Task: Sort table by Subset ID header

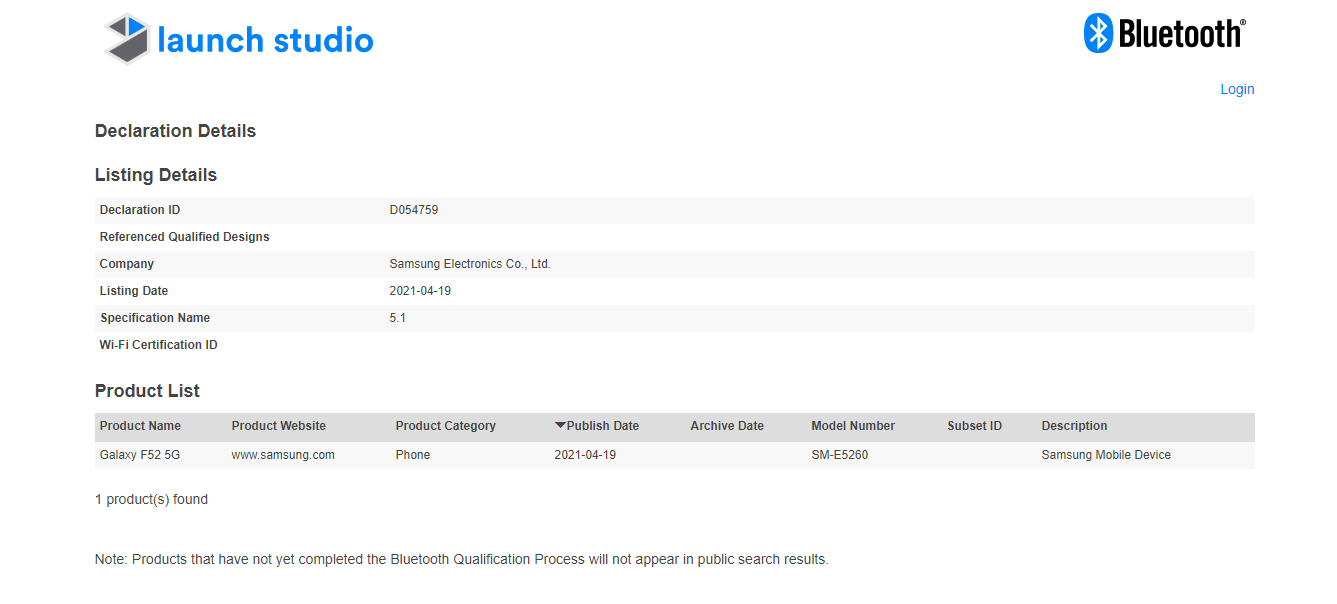Action: coord(975,426)
